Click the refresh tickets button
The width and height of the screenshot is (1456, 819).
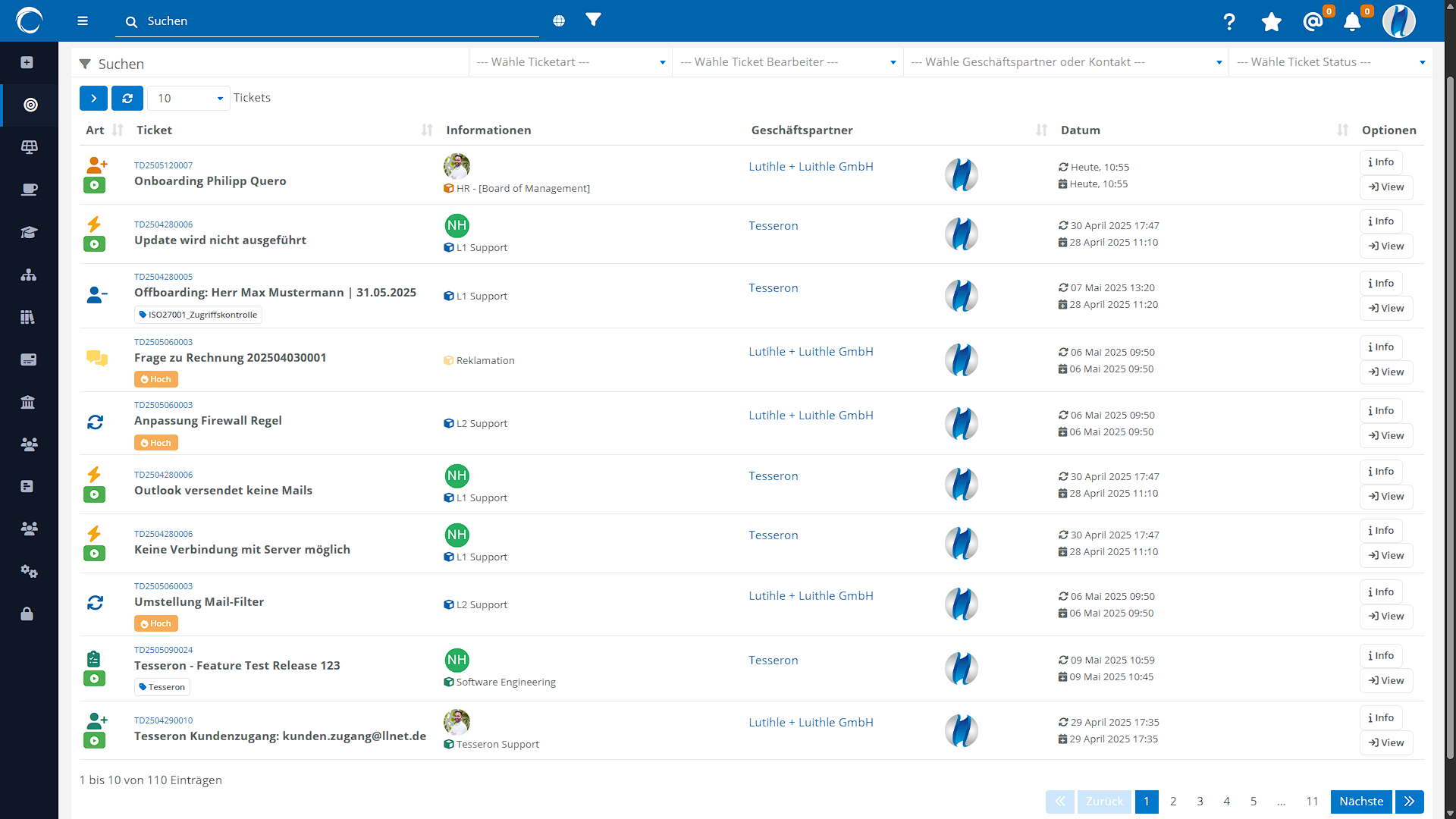[x=127, y=98]
